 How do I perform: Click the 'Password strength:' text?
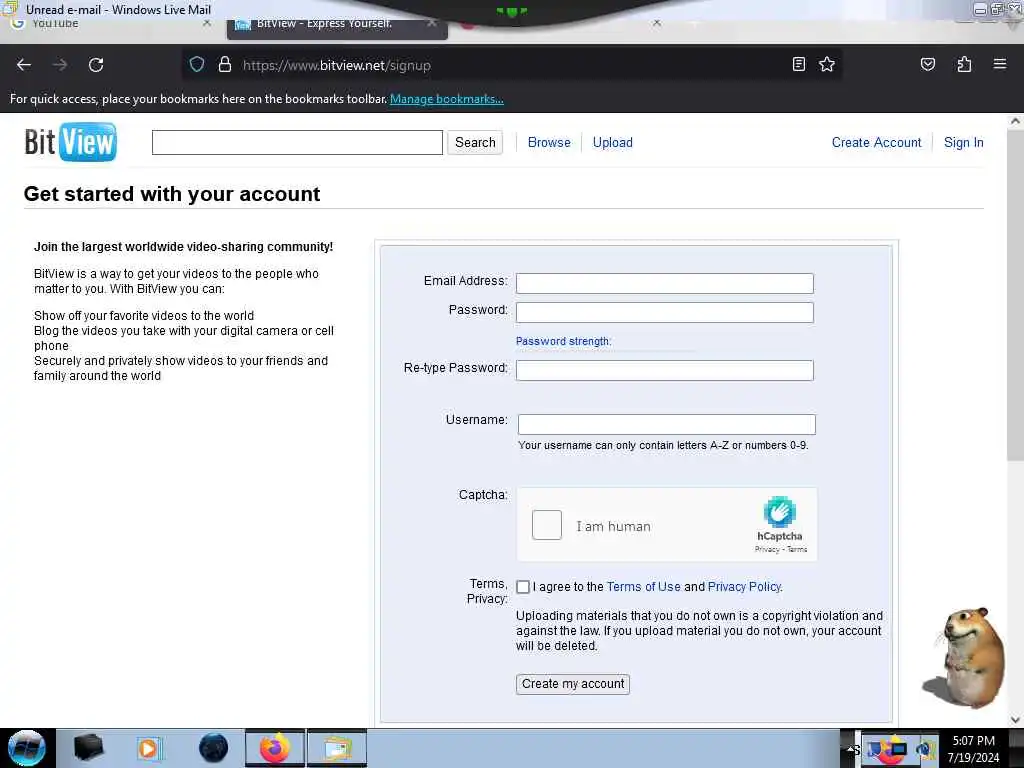pos(563,341)
